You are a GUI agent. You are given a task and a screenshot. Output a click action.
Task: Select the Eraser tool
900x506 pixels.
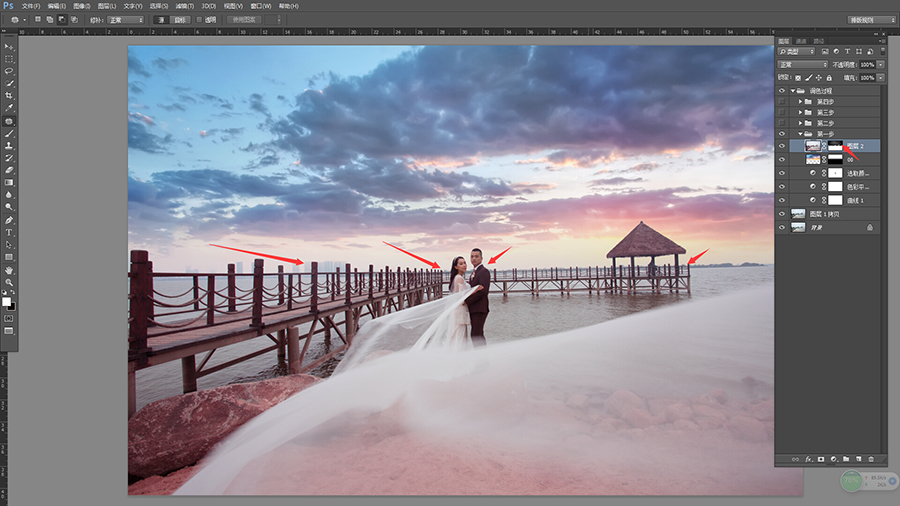(9, 170)
